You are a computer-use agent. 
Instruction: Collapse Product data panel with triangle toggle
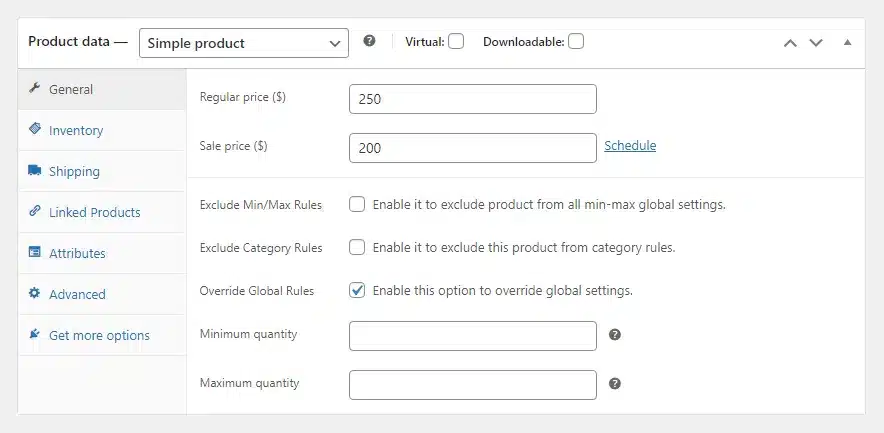click(x=847, y=42)
